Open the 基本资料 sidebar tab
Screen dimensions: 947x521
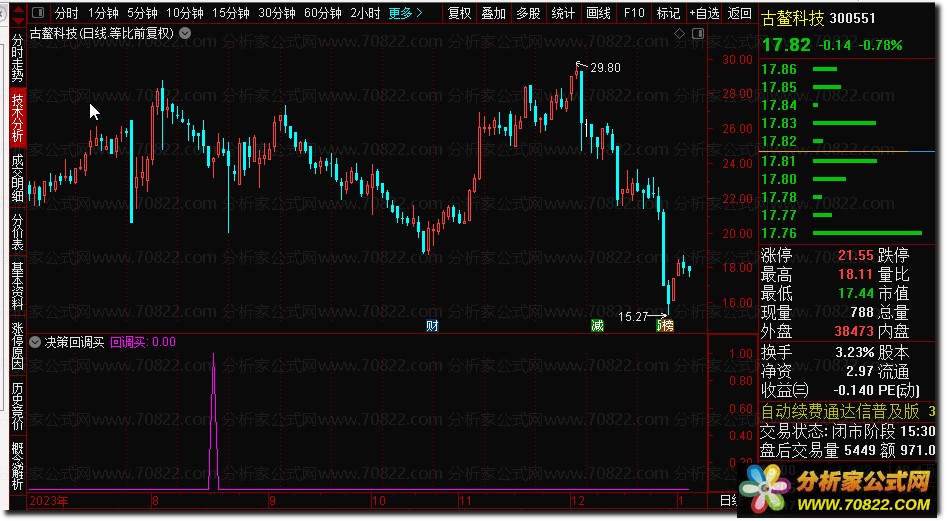18,286
